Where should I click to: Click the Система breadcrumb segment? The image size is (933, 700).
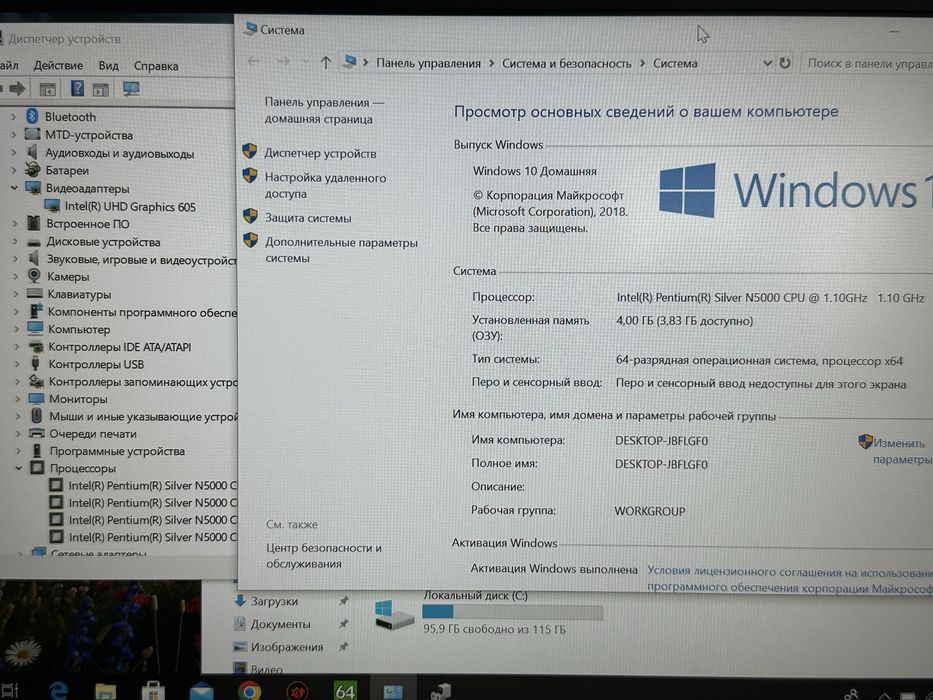coord(675,63)
